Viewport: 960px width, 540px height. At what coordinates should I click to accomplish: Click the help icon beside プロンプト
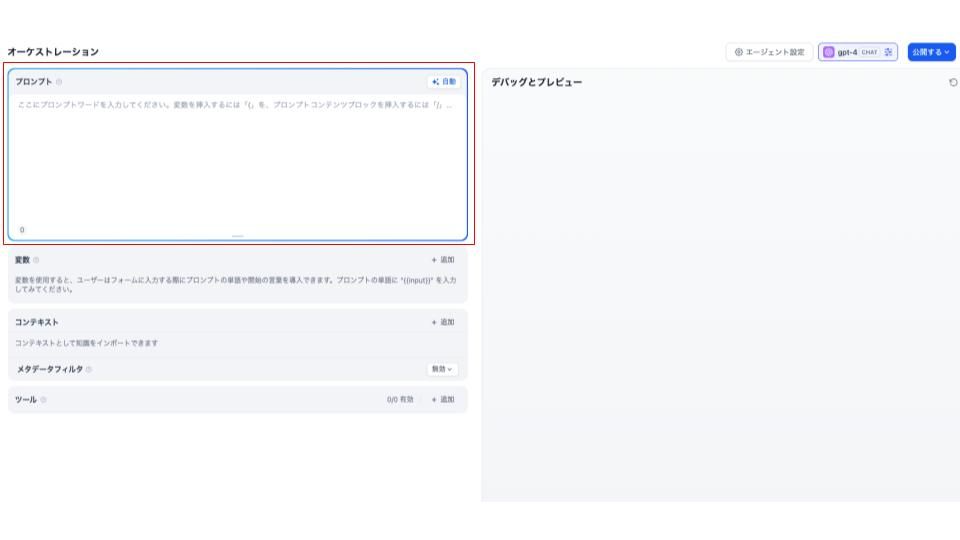coord(59,81)
